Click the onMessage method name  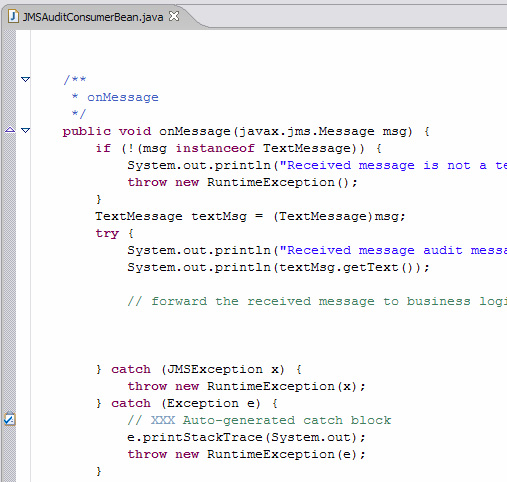pos(195,131)
